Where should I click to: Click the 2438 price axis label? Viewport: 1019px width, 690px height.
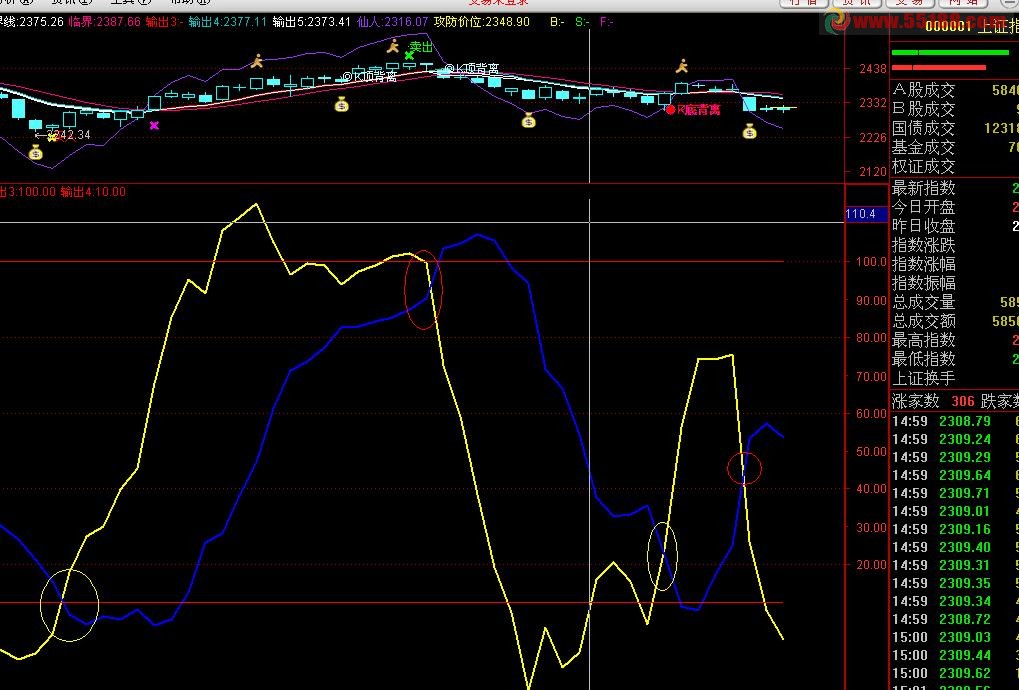pos(873,69)
